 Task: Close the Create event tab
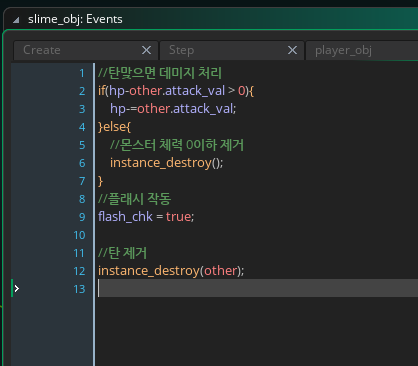point(146,50)
